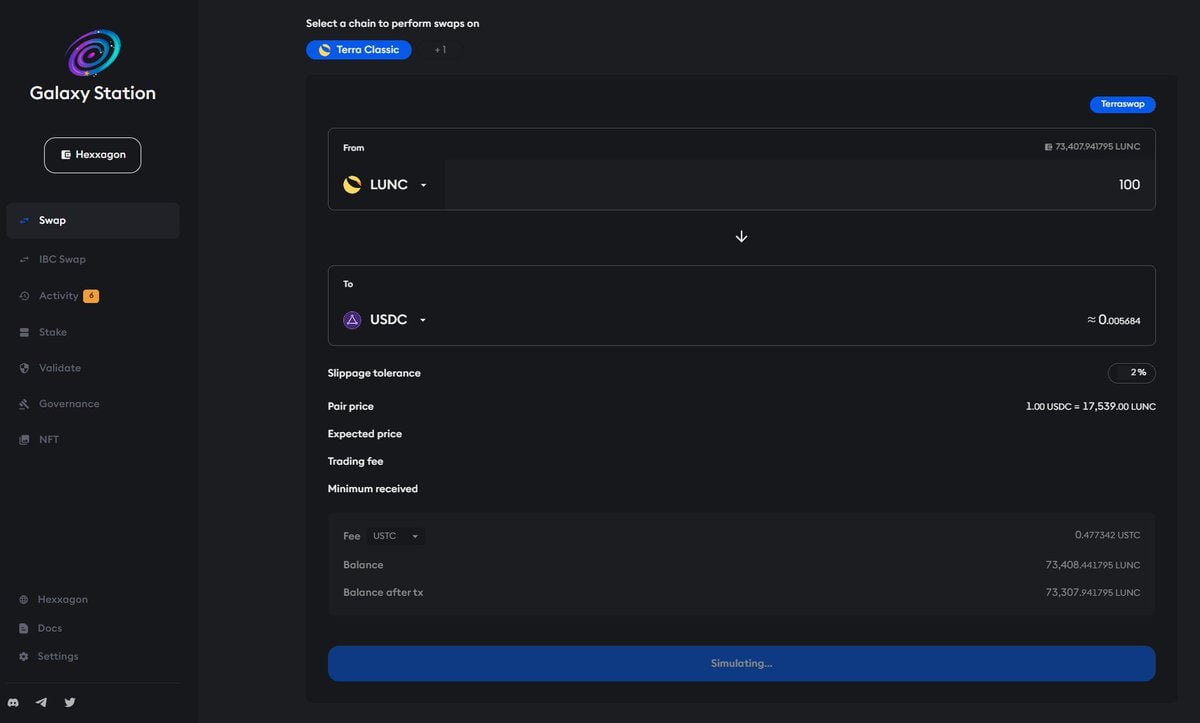
Task: Edit the slippage tolerance 2% field
Action: (x=1132, y=373)
